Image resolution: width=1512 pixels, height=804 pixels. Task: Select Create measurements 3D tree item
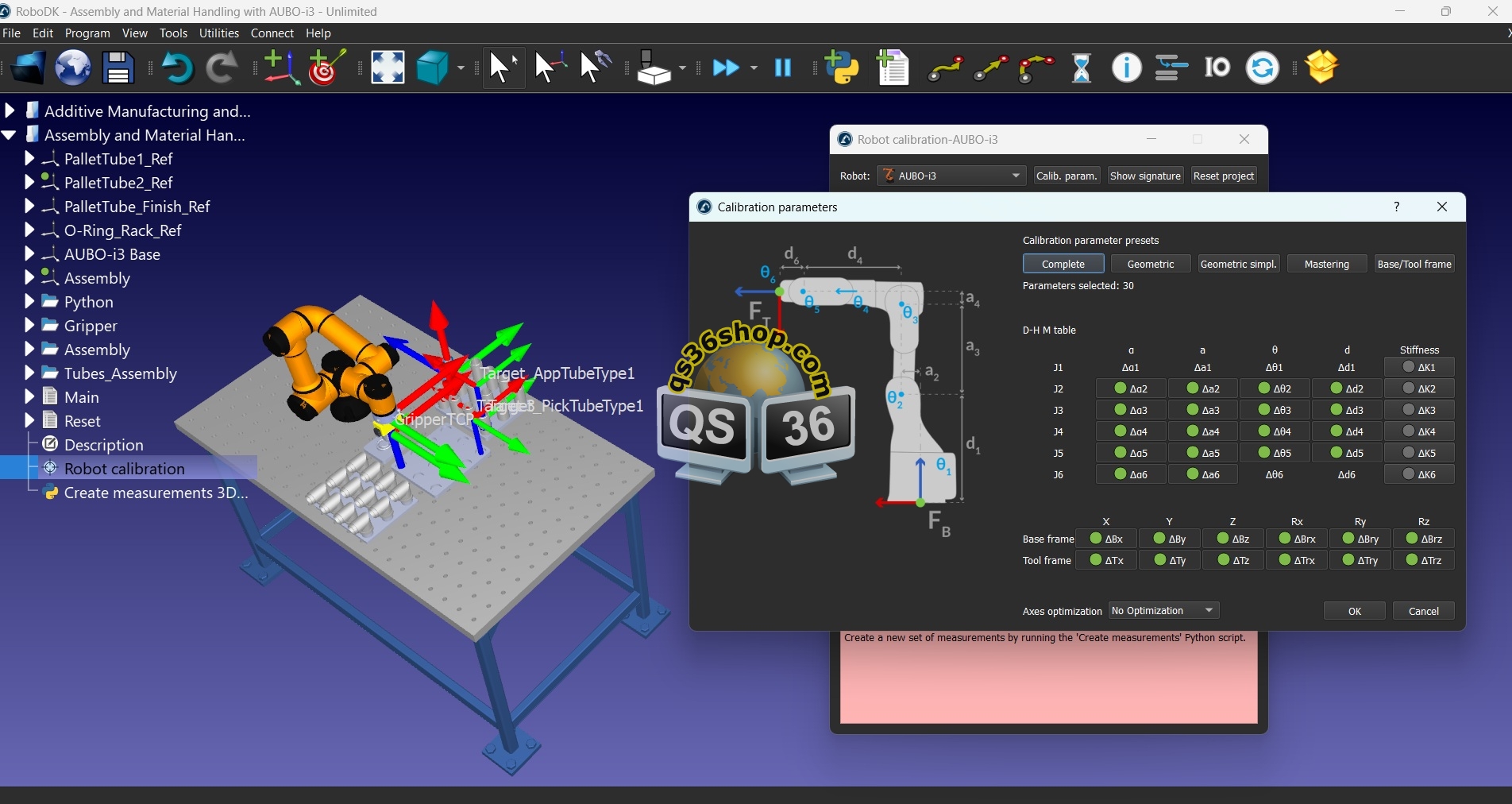[156, 493]
